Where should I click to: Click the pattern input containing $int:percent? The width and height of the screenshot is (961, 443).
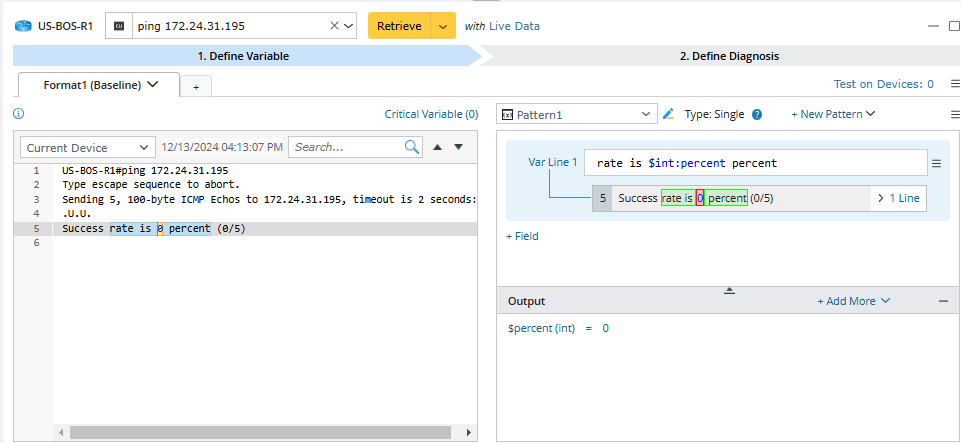pyautogui.click(x=755, y=163)
